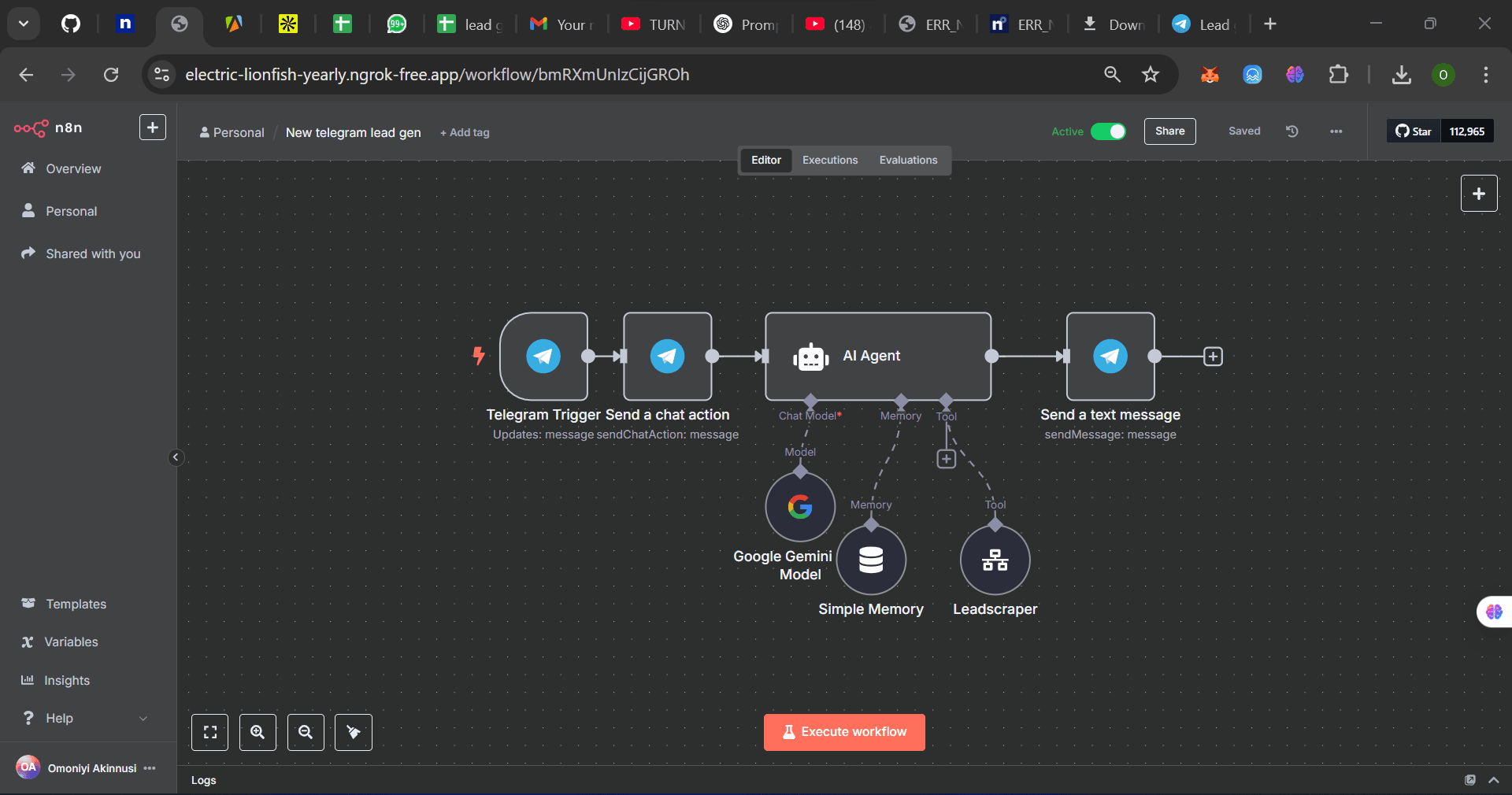Image resolution: width=1512 pixels, height=795 pixels.
Task: Open the Send a text message node
Action: 1110,357
